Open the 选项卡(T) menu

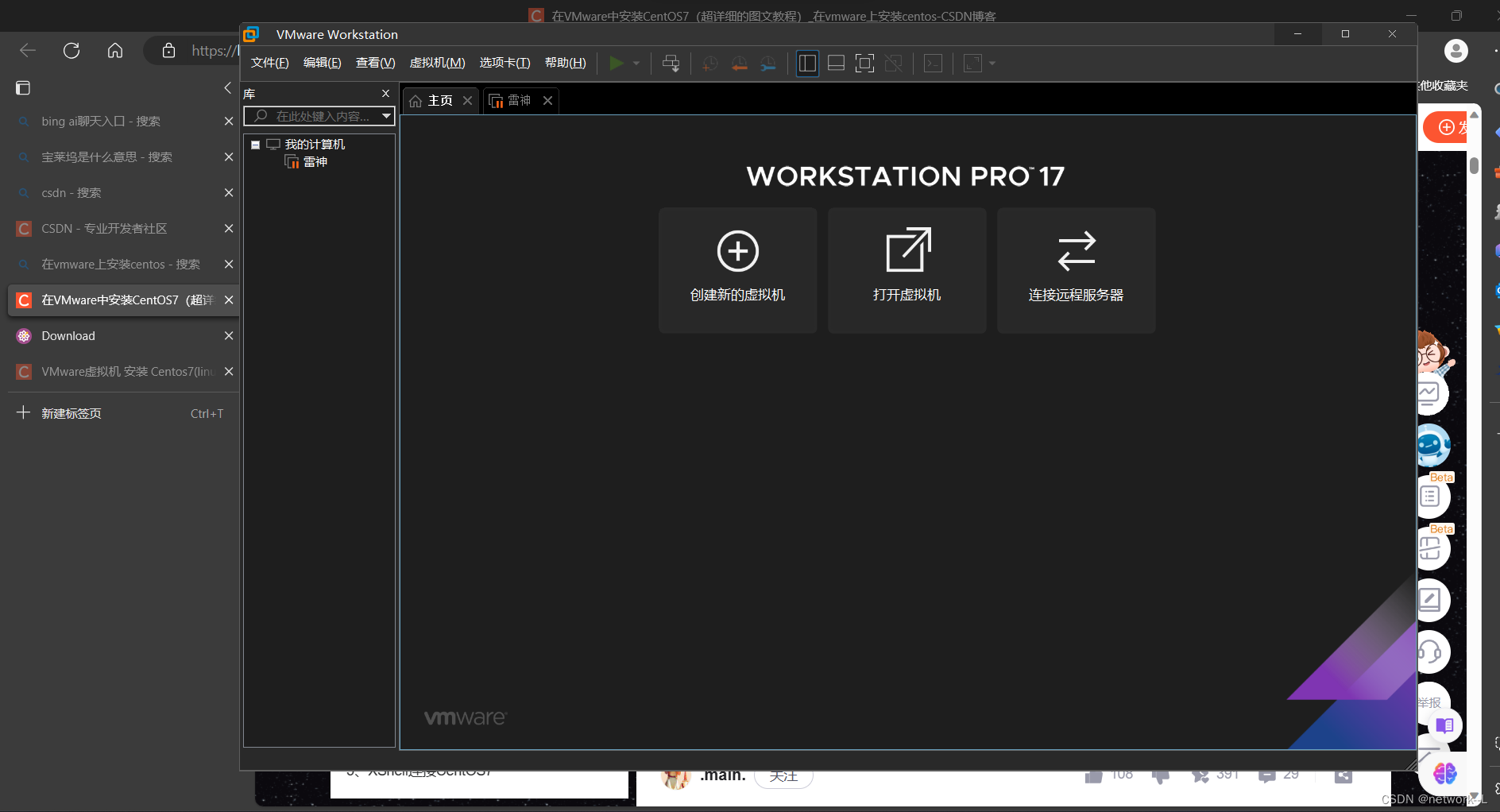[x=505, y=63]
